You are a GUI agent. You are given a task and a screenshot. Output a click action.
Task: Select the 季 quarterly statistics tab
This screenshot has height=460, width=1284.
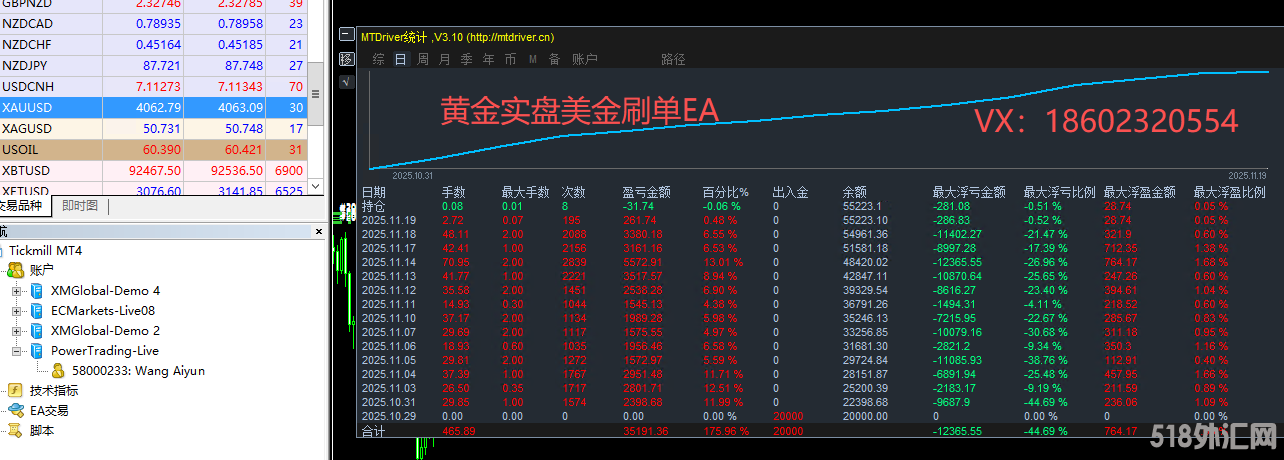467,59
